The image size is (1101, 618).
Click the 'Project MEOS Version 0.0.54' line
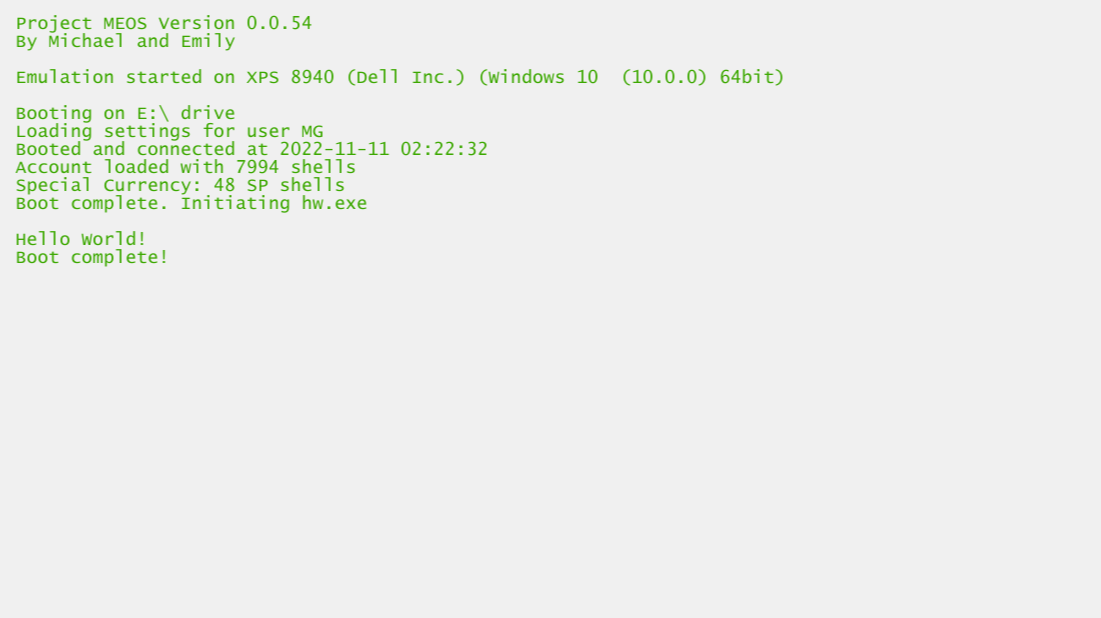164,23
